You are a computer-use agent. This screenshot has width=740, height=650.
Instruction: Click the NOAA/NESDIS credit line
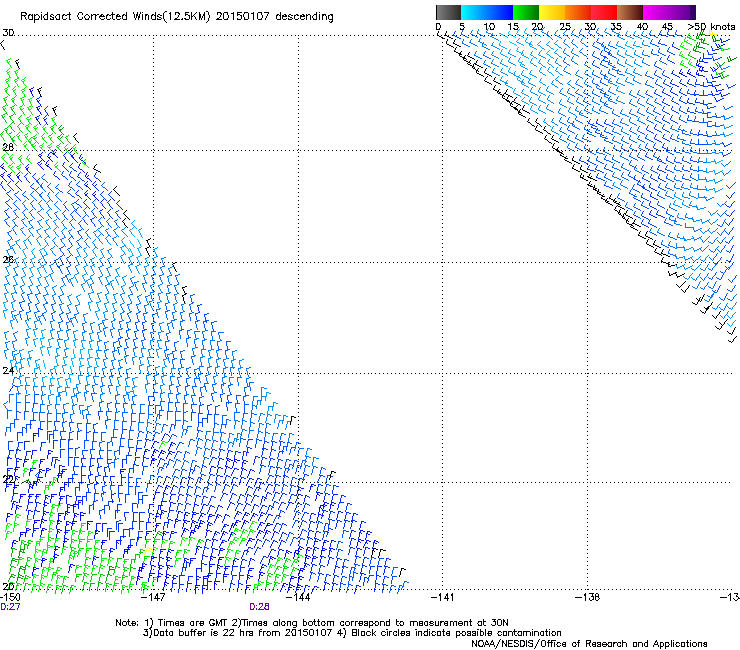589,644
